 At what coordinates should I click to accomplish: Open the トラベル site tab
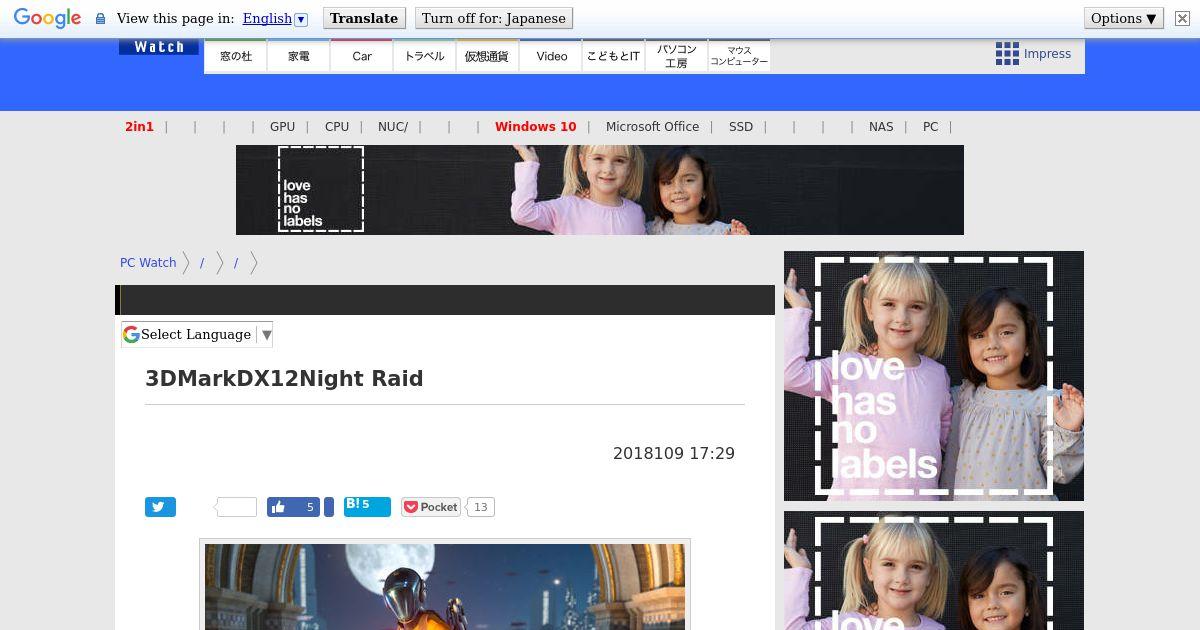tap(425, 56)
